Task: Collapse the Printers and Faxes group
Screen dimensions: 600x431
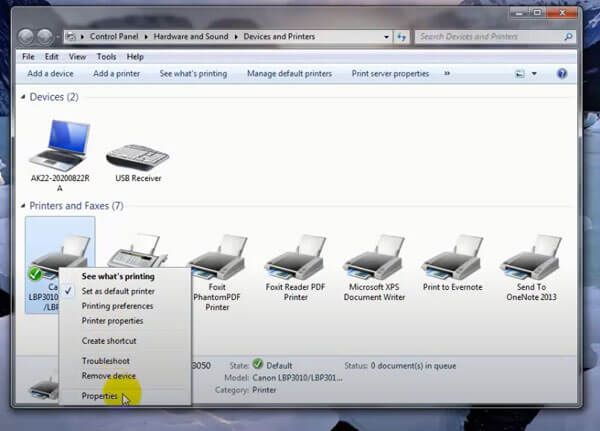Action: point(24,206)
